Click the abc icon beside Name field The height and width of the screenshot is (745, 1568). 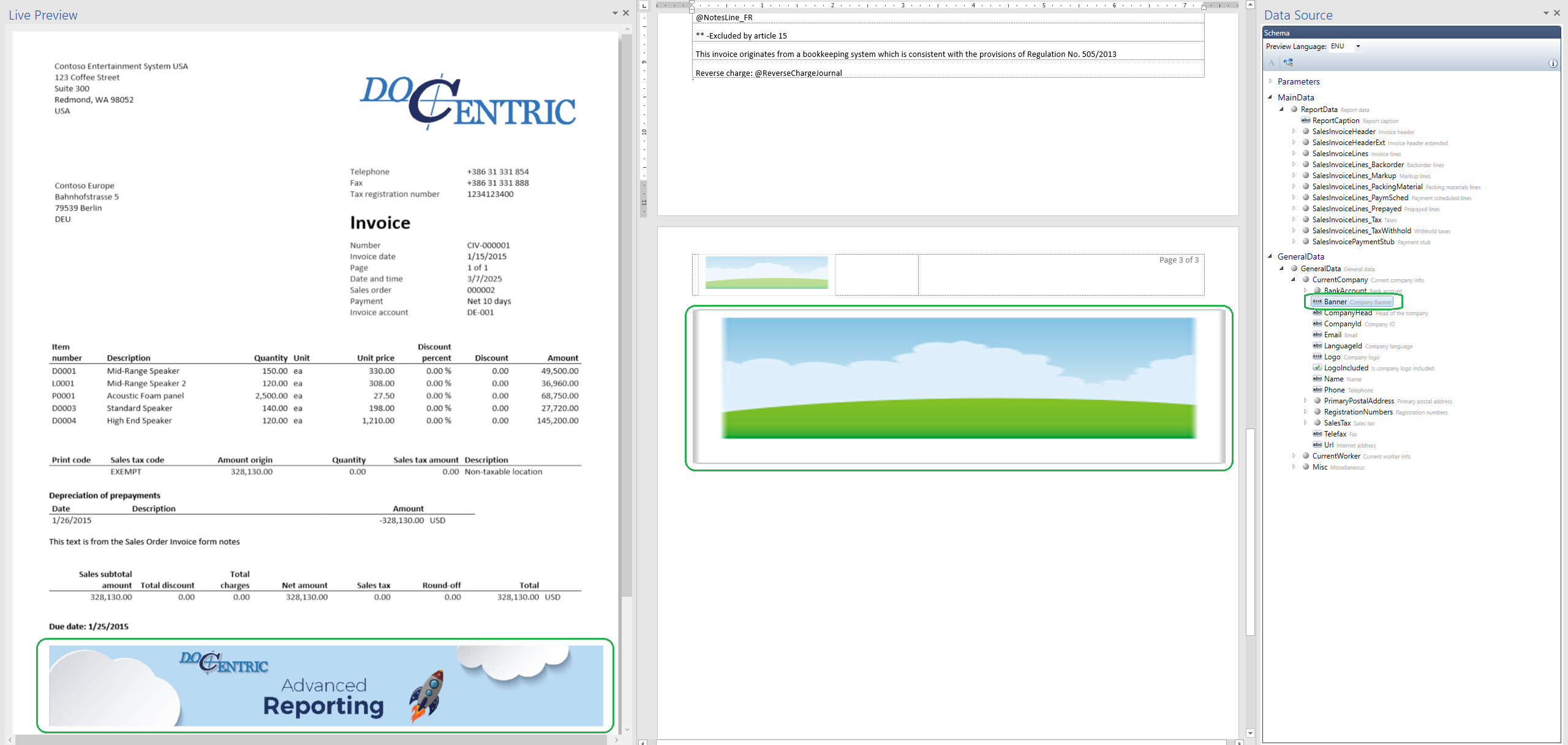tap(1317, 379)
